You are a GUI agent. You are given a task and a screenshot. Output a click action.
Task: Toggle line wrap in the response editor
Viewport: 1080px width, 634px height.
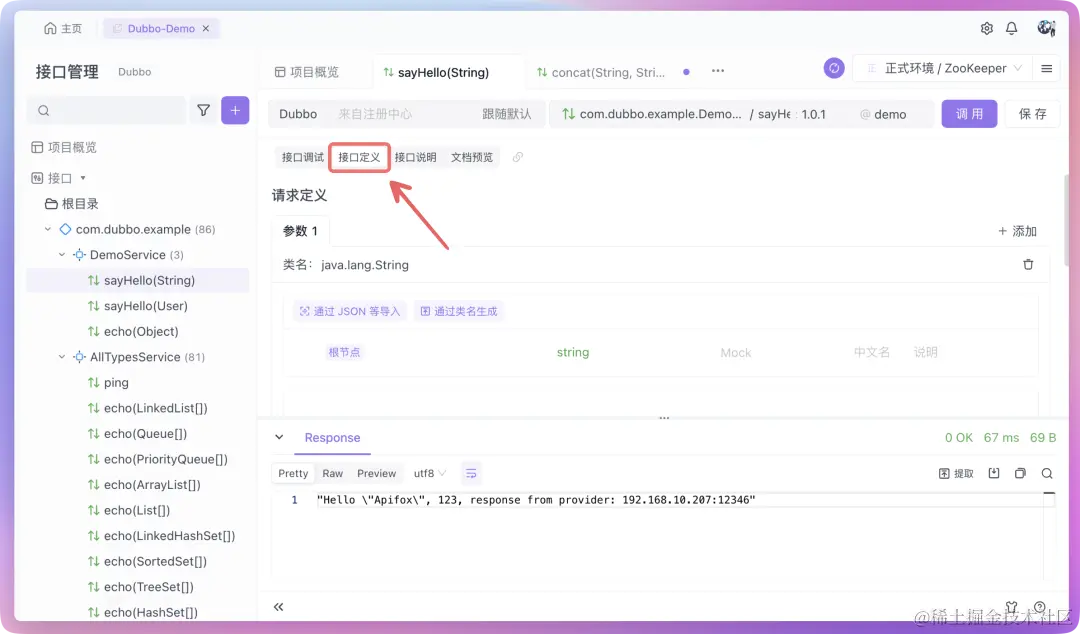(x=471, y=472)
